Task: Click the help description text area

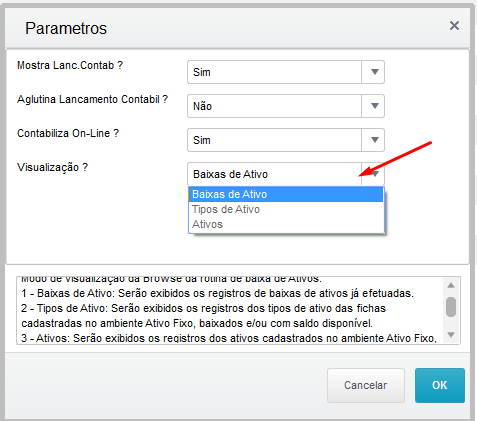Action: click(x=230, y=310)
